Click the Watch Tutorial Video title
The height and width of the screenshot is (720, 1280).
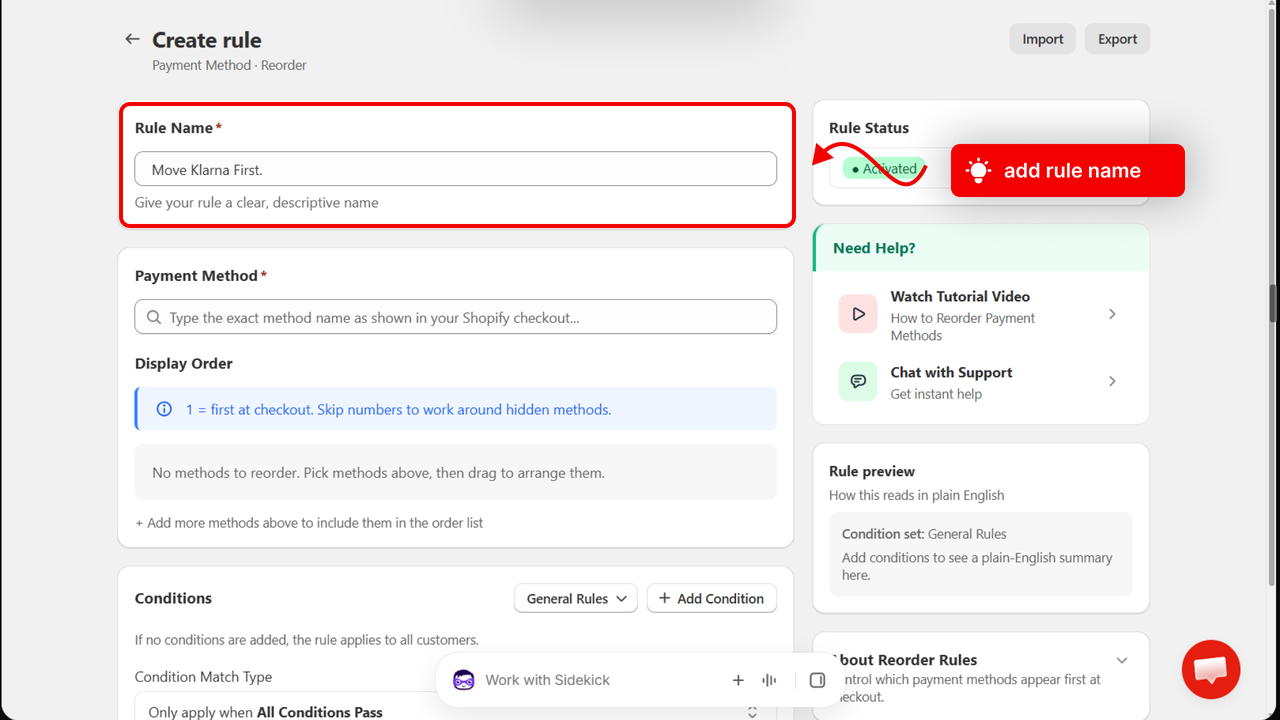point(960,296)
